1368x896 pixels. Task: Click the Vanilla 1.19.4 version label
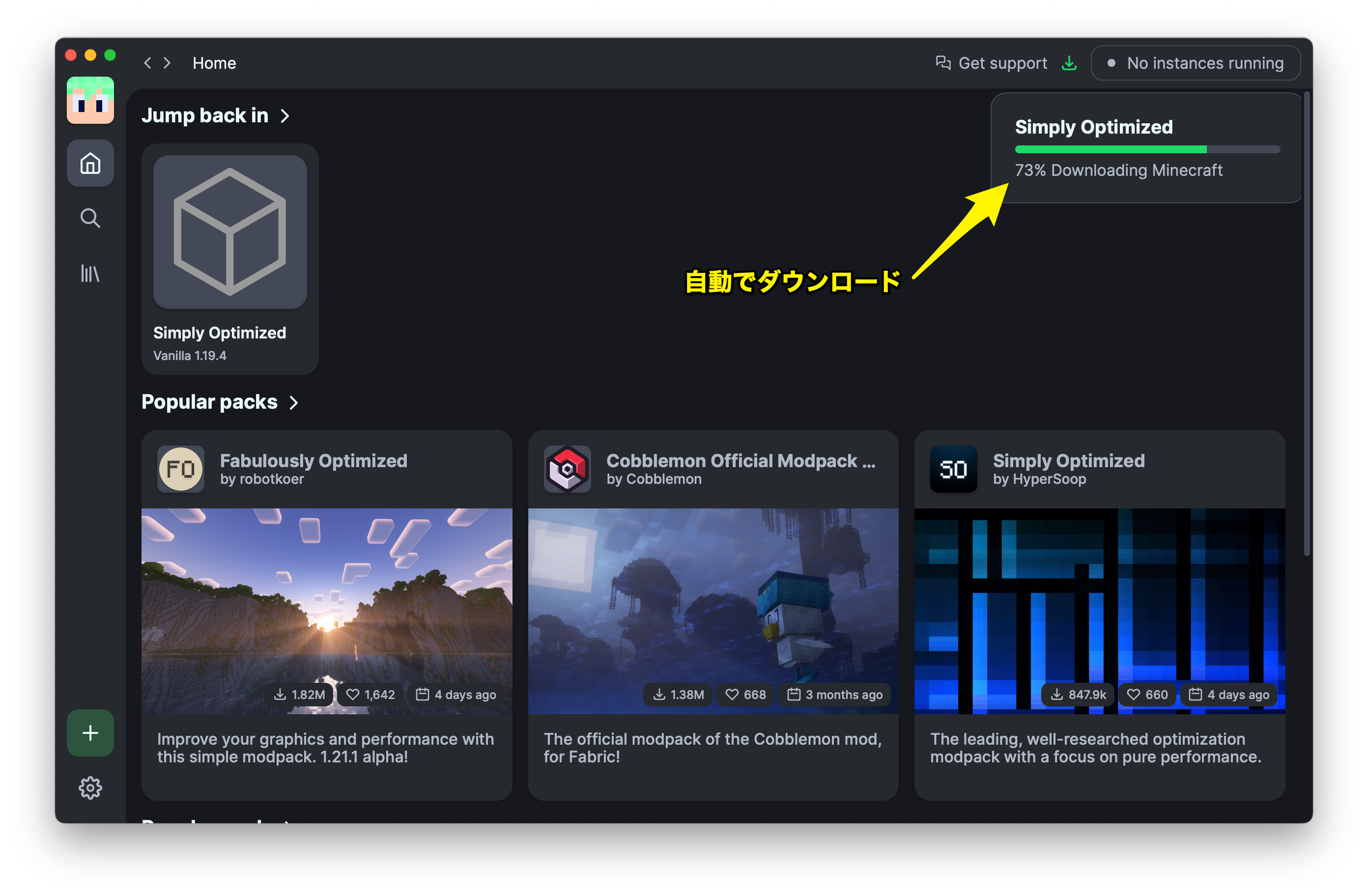[190, 355]
